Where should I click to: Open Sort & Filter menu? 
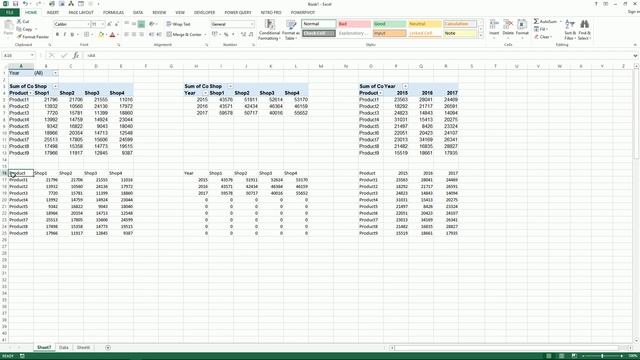click(x=570, y=30)
